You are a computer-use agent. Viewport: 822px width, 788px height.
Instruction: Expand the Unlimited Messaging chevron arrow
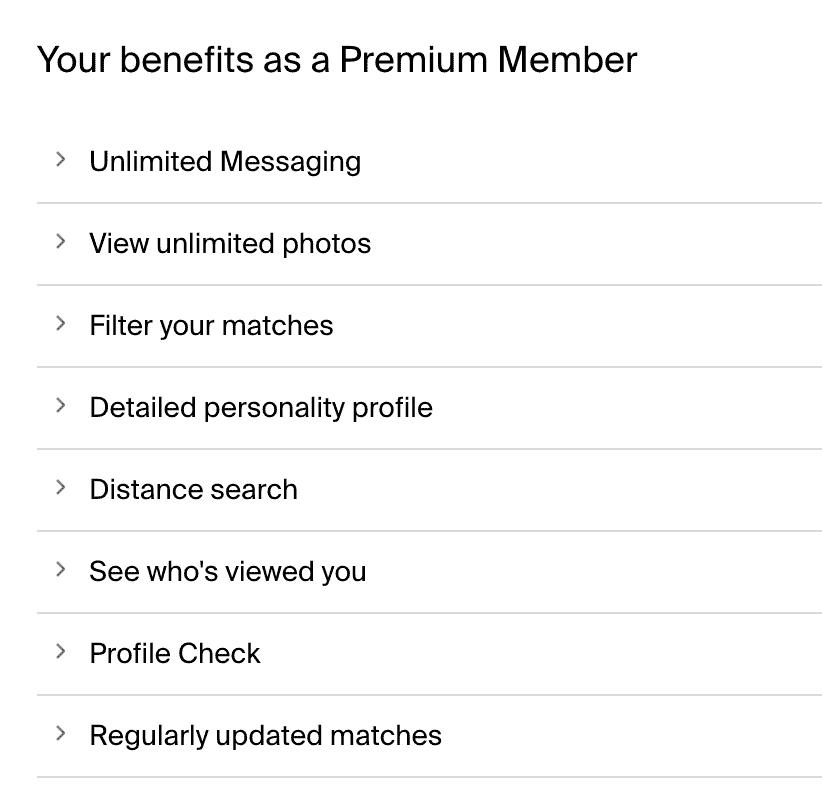[x=61, y=160]
